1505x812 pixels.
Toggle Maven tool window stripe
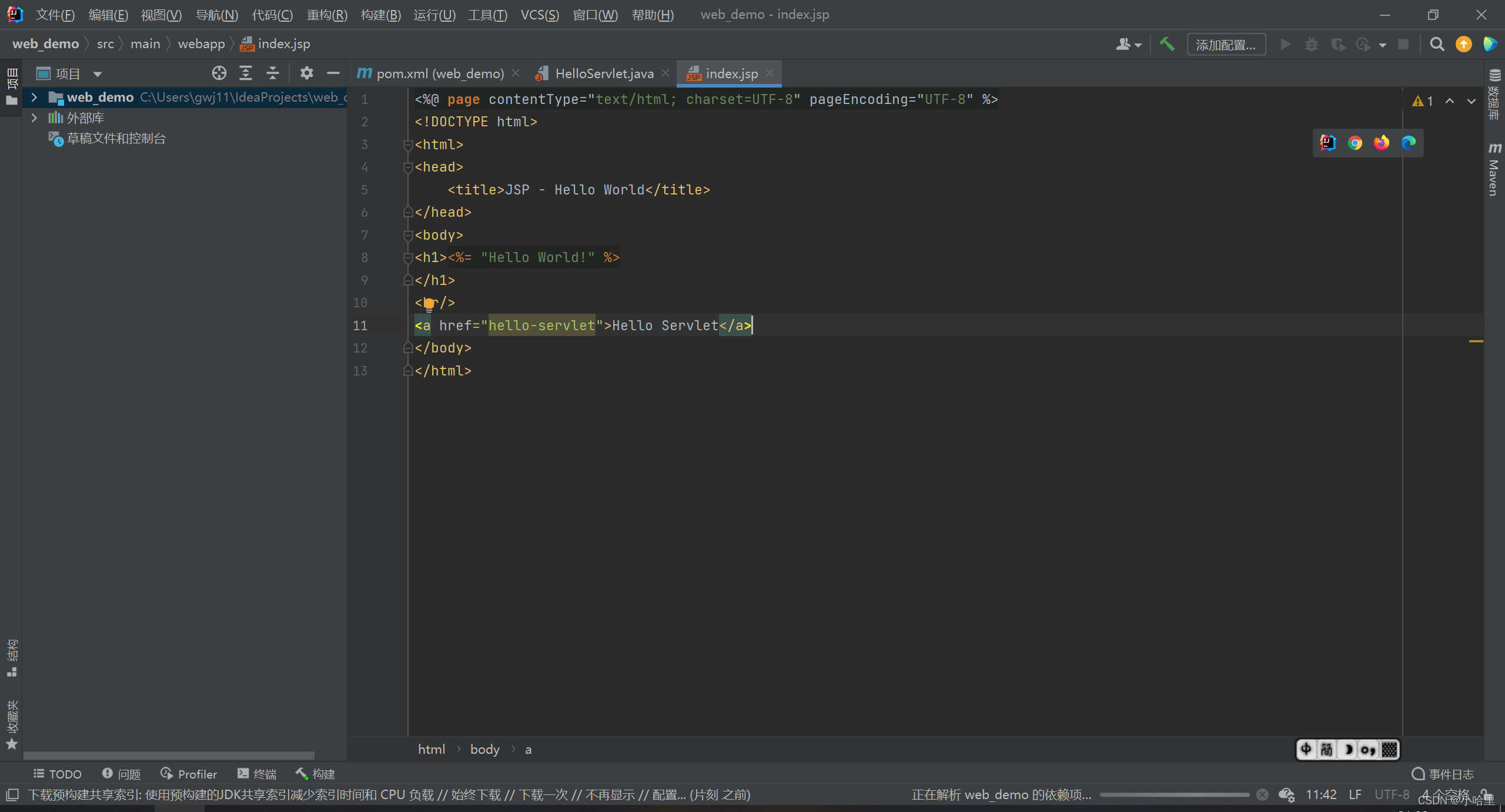pos(1494,169)
